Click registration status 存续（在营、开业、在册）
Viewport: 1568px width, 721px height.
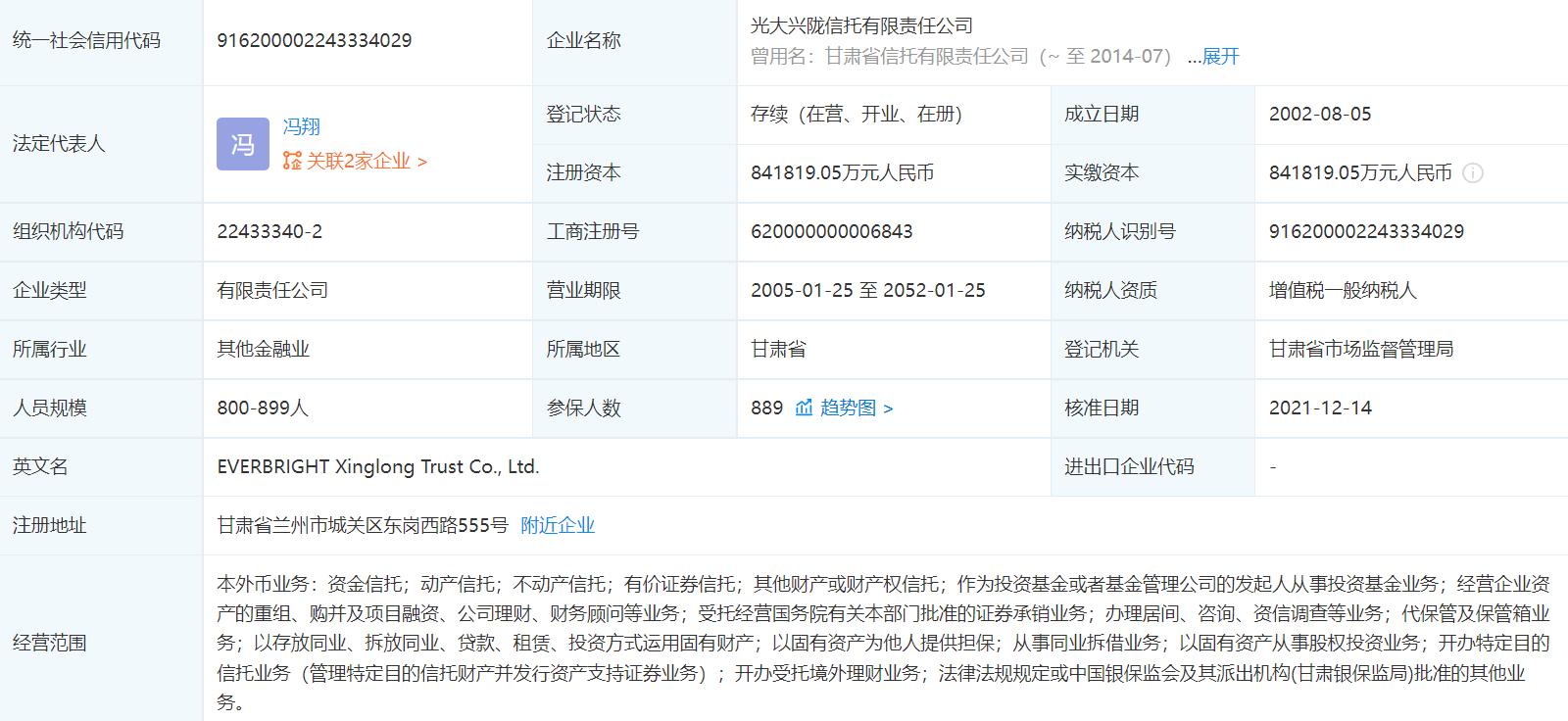pos(857,114)
